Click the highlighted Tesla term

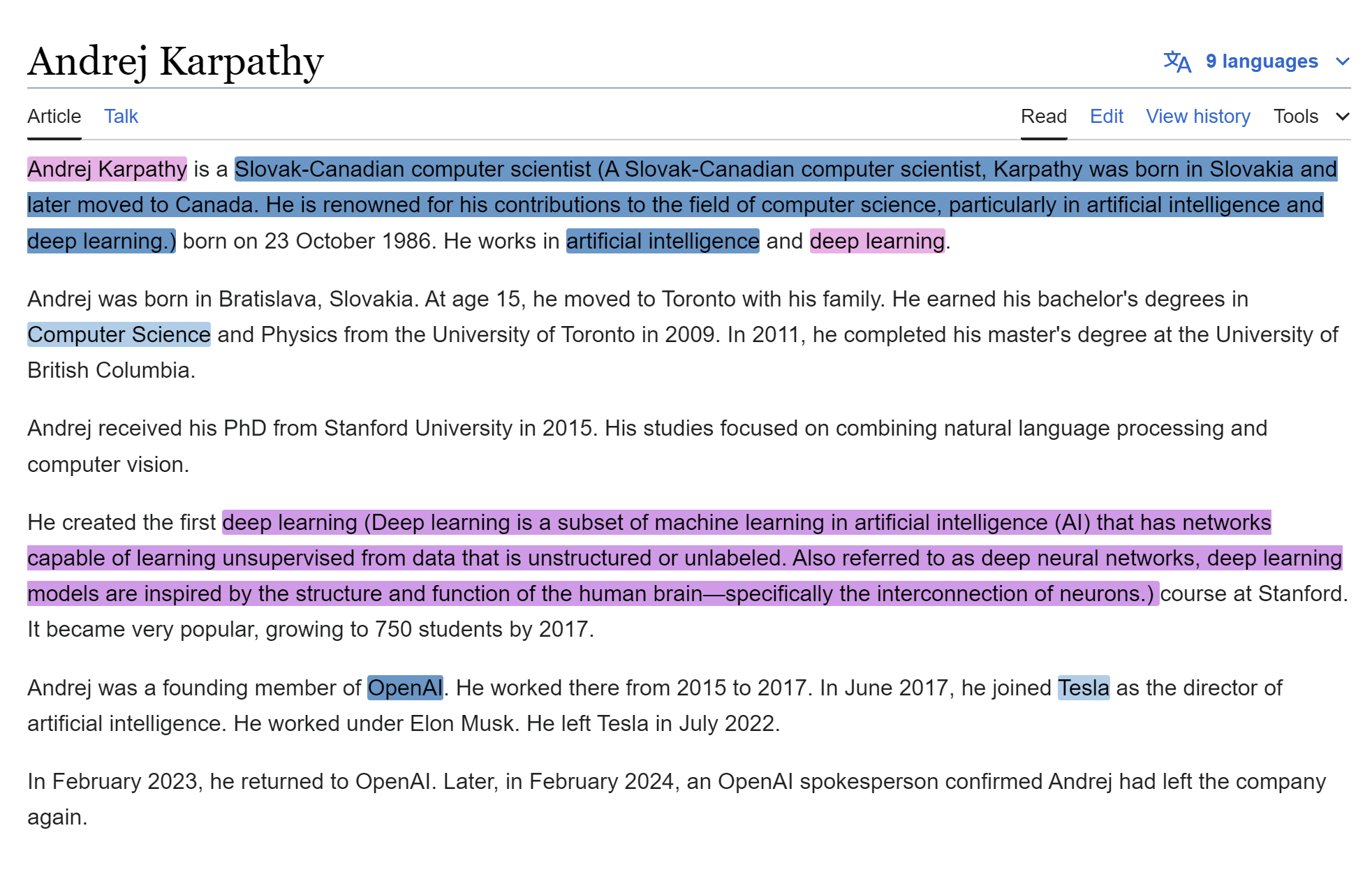tap(1083, 688)
